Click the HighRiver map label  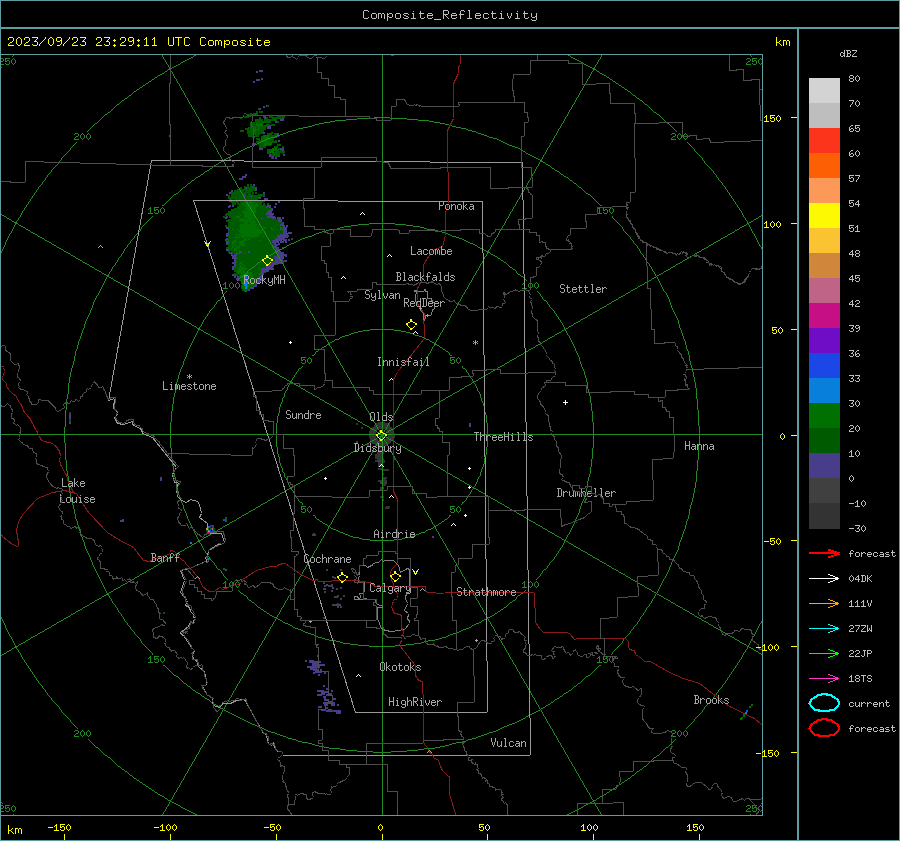[x=415, y=702]
